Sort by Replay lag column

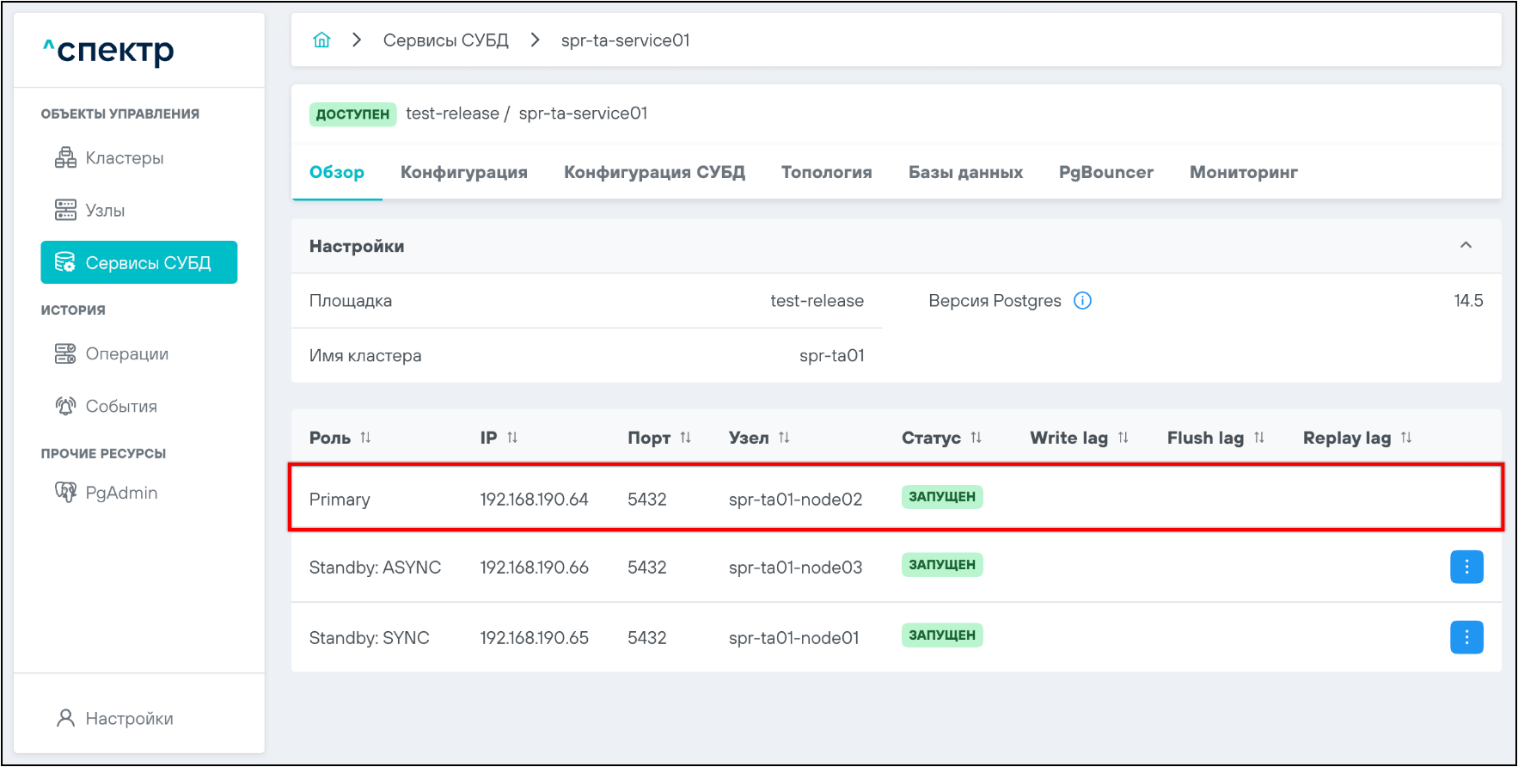click(1406, 438)
